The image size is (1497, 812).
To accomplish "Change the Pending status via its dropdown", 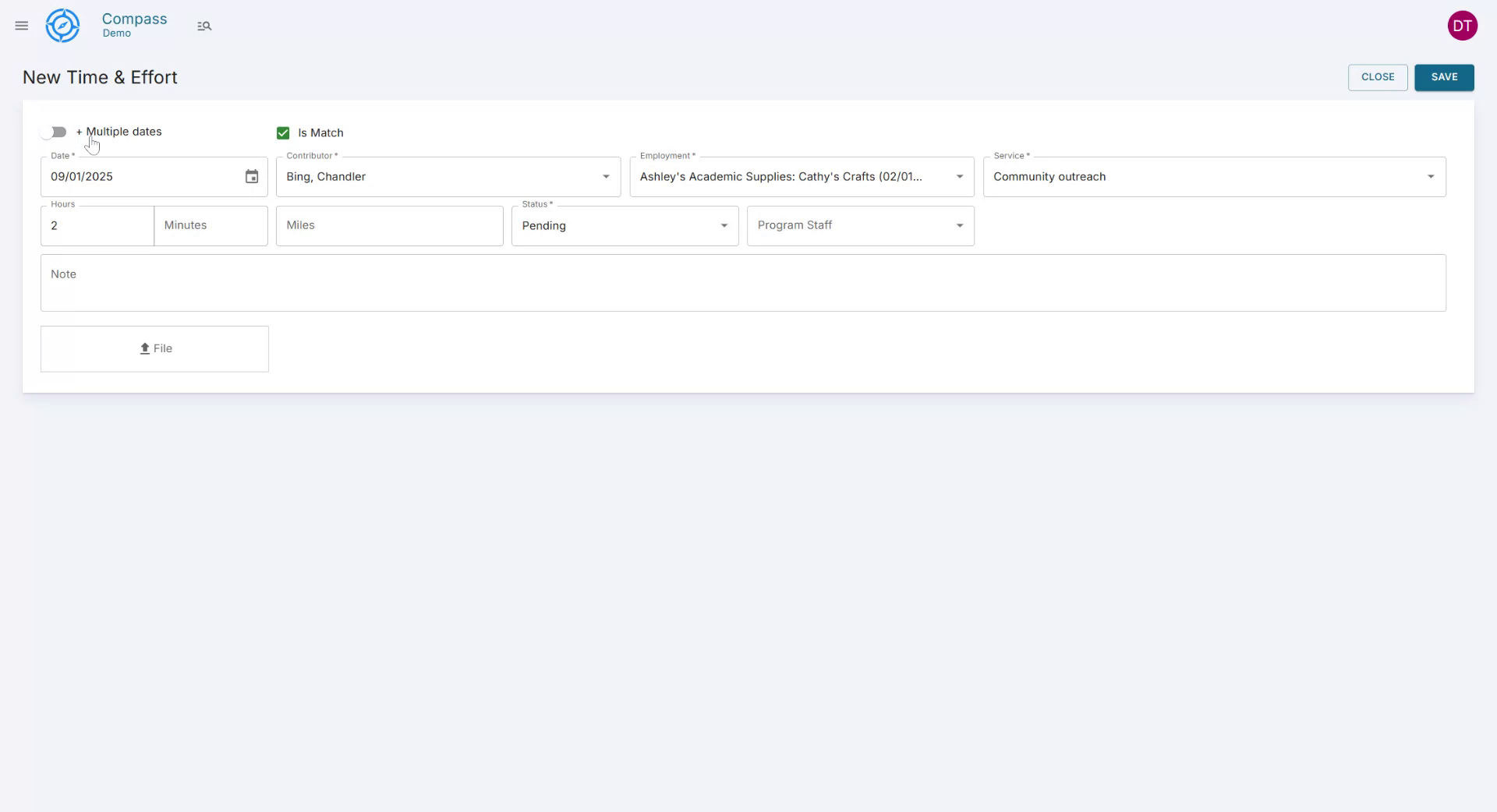I will 724,225.
